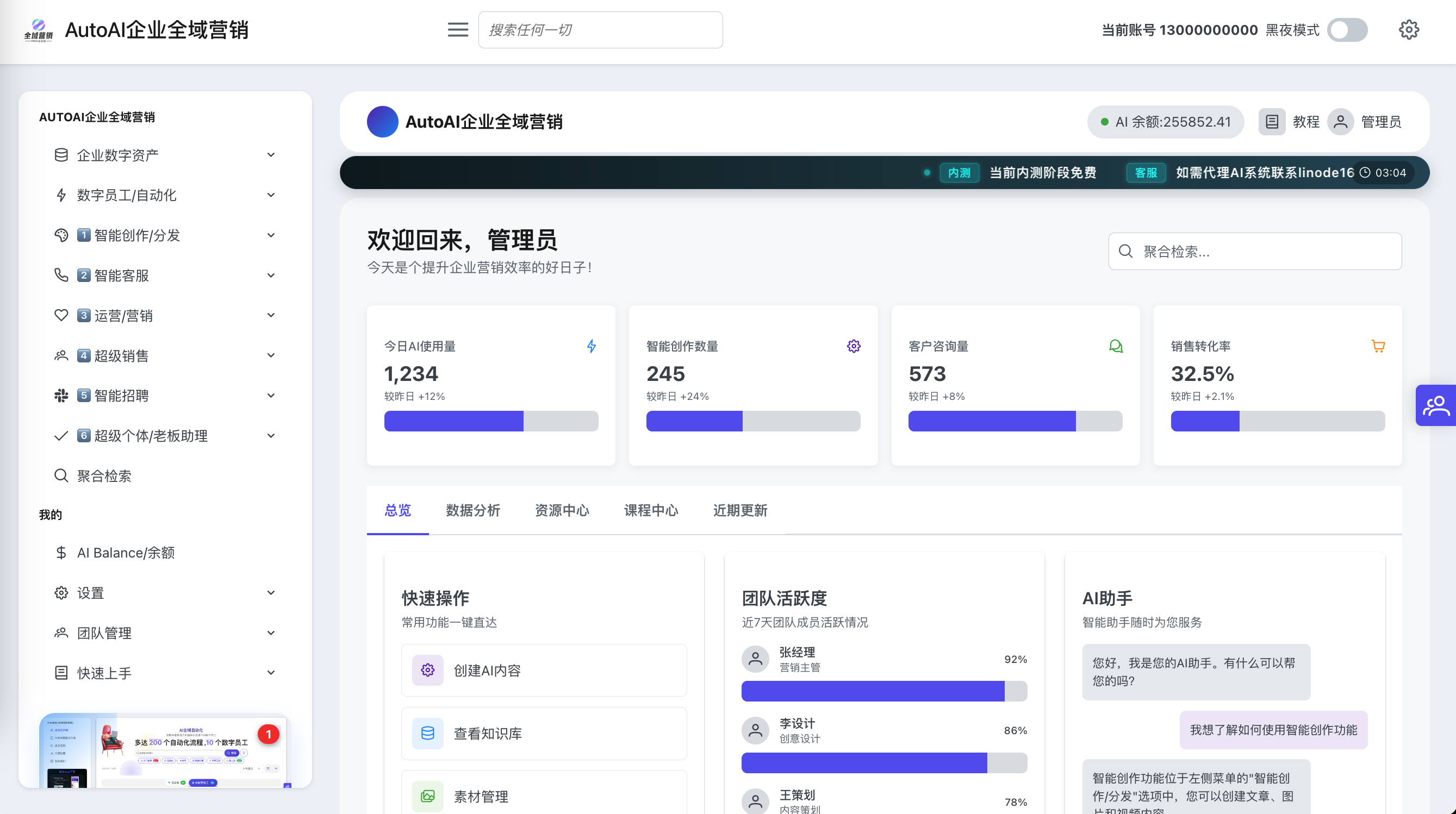
Task: Select the 总览 tab
Action: 397,511
